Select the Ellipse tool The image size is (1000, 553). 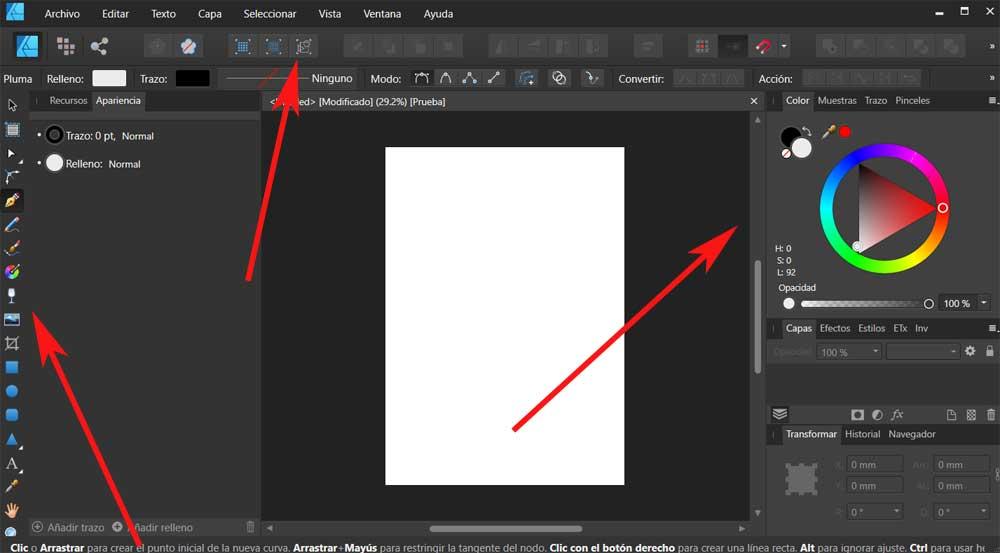click(12, 391)
